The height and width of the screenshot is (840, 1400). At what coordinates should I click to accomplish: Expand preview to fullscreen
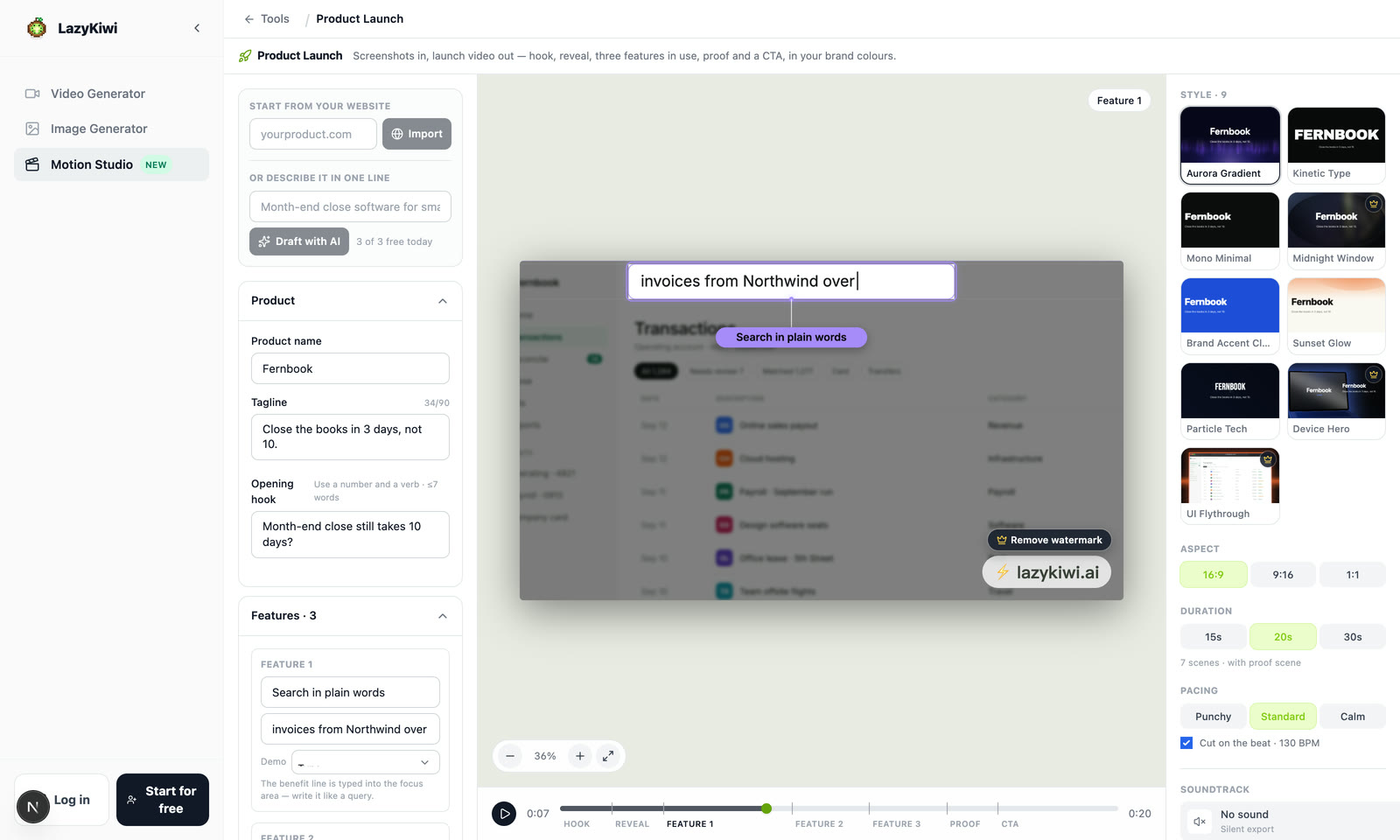(x=608, y=756)
